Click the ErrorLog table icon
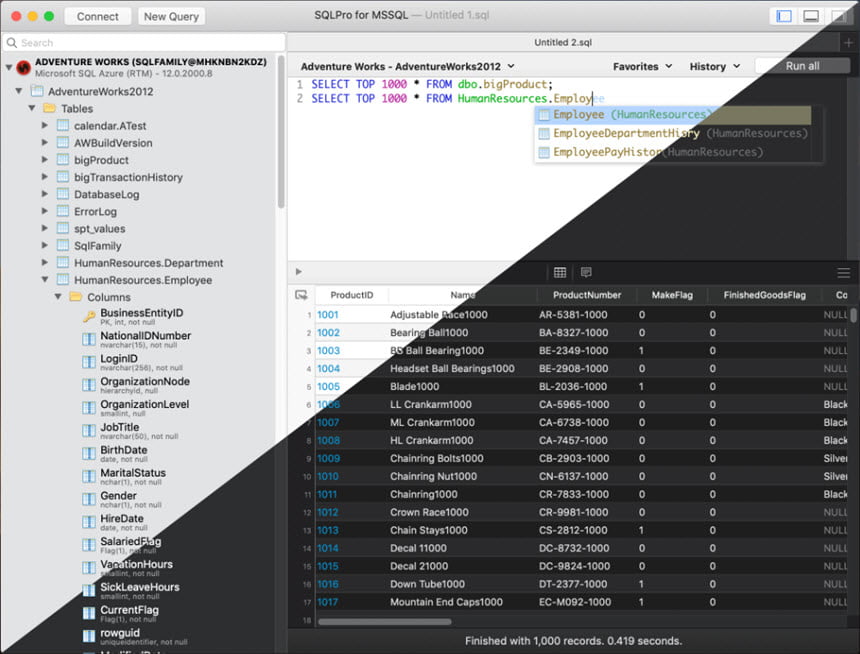Image resolution: width=860 pixels, height=654 pixels. point(63,211)
